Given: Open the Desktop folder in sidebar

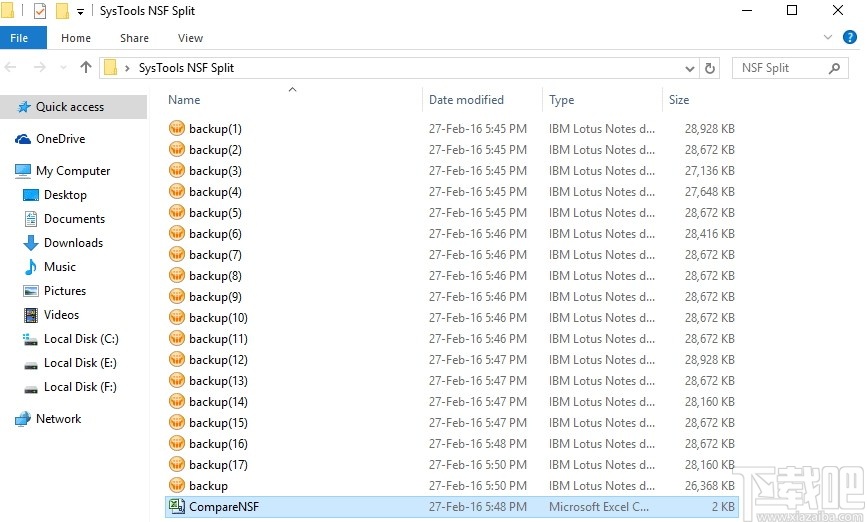Looking at the screenshot, I should 65,195.
